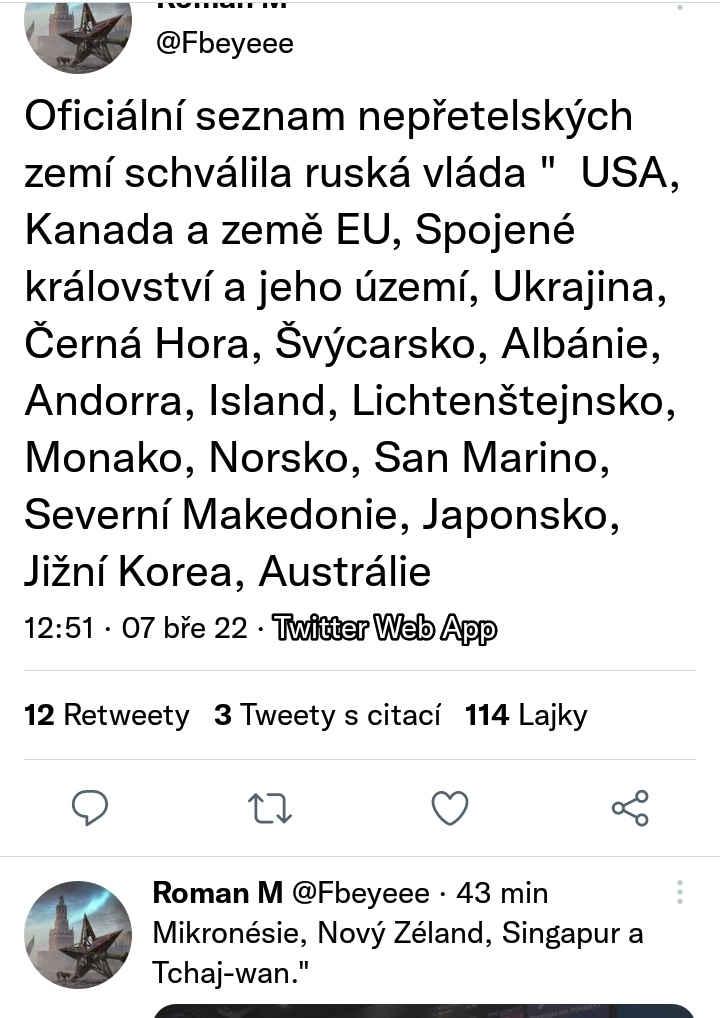The height and width of the screenshot is (1018, 720).
Task: Open Roman M's name in the reply
Action: point(218,892)
